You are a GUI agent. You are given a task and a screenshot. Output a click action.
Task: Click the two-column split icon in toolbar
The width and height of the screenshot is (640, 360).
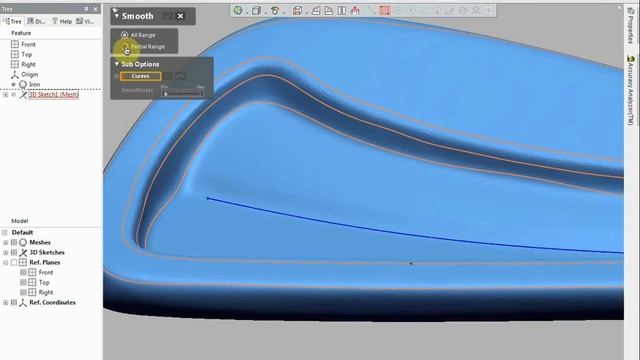[x=342, y=11]
